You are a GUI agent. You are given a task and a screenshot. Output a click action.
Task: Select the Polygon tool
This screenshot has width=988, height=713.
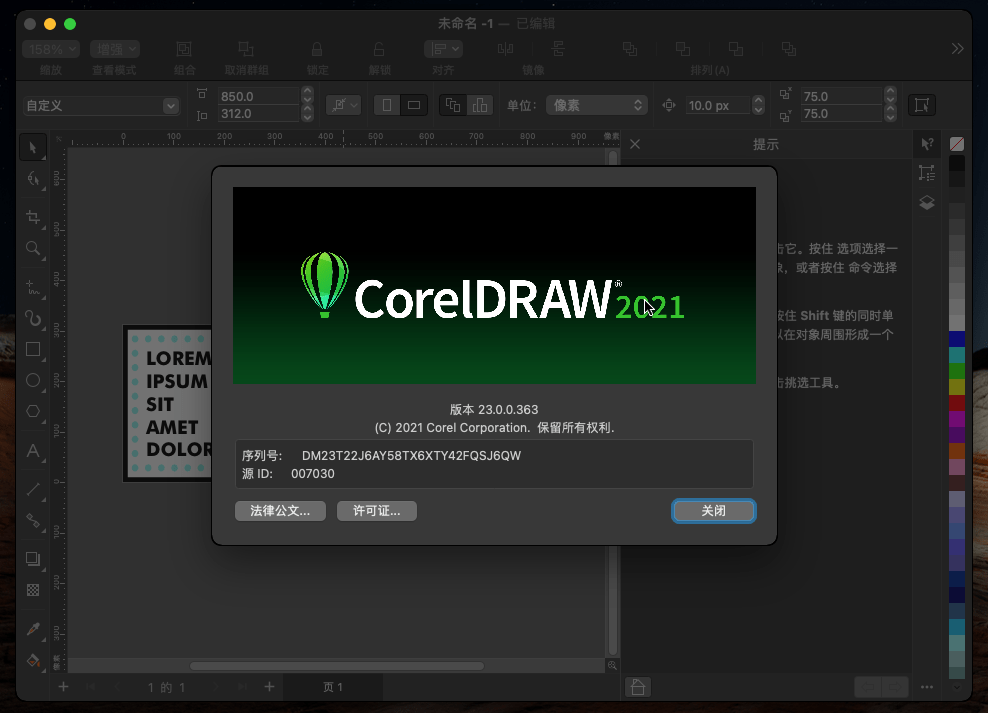click(33, 411)
